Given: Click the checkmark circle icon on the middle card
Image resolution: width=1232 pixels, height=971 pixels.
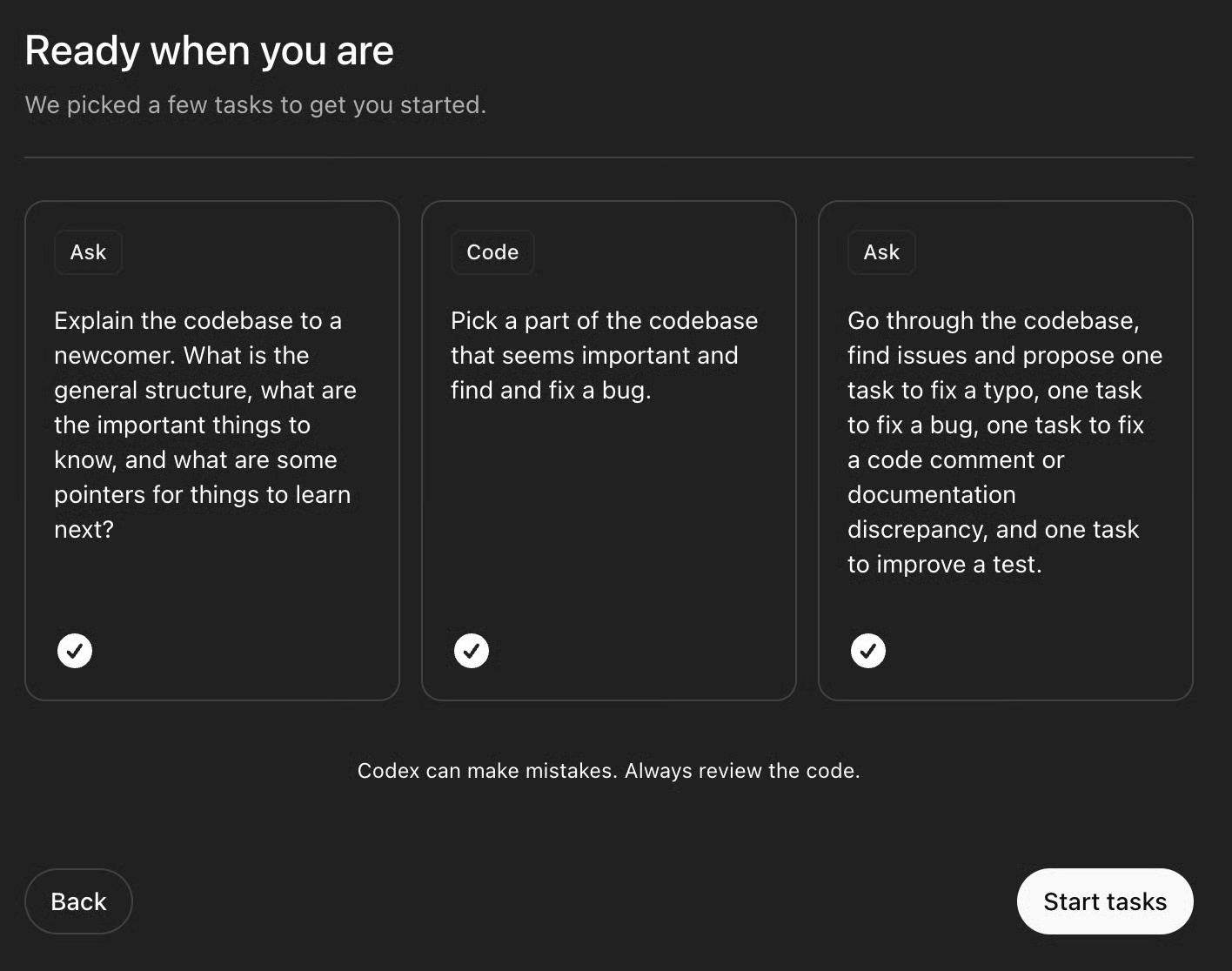Looking at the screenshot, I should (472, 650).
